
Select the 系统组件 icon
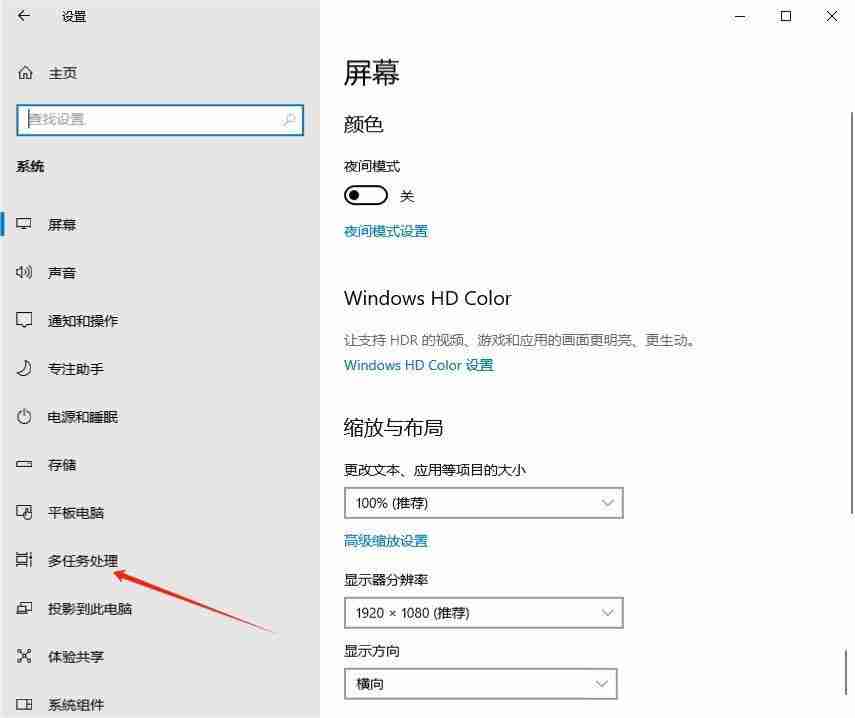click(x=24, y=704)
